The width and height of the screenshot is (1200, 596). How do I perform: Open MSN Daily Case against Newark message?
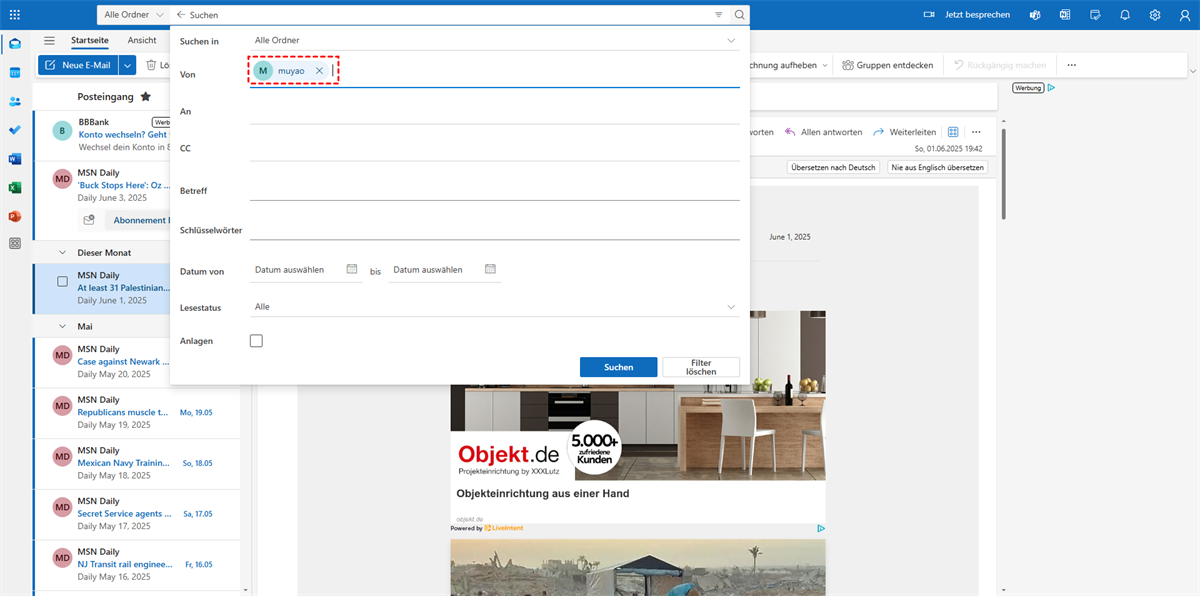pos(137,361)
